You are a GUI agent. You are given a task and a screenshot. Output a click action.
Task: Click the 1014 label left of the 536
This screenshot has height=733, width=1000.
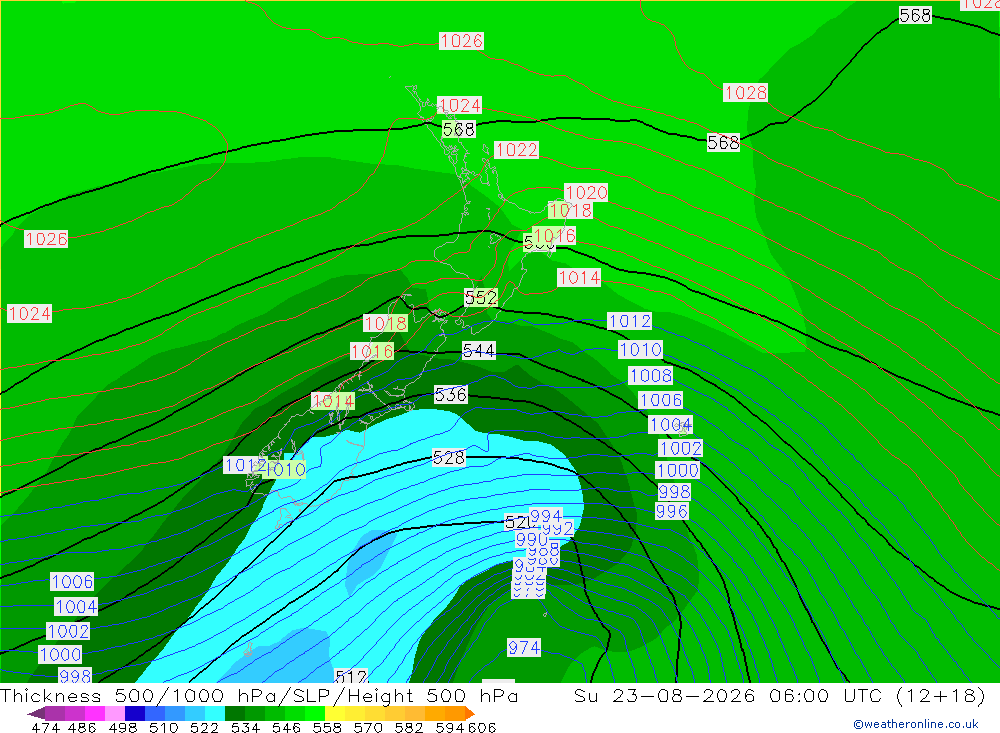(333, 401)
